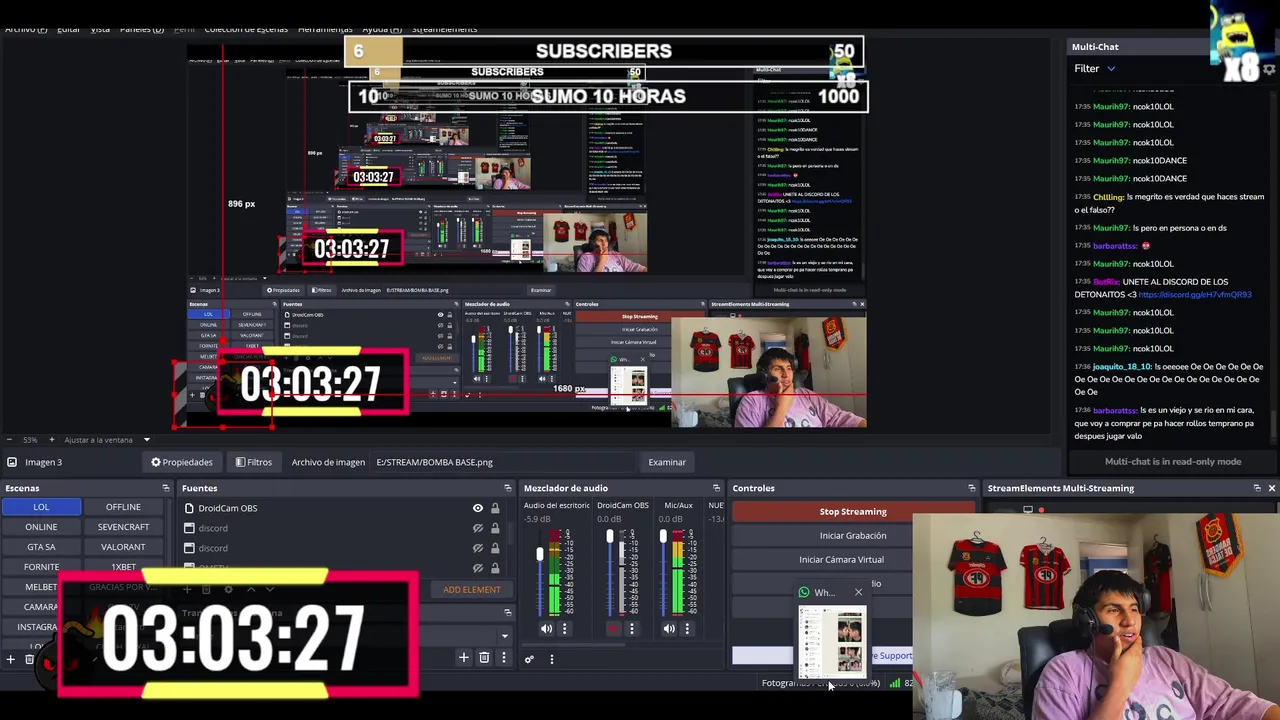The image size is (1280, 720).
Task: Open Ajustar a la ventana dropdown
Action: (146, 440)
